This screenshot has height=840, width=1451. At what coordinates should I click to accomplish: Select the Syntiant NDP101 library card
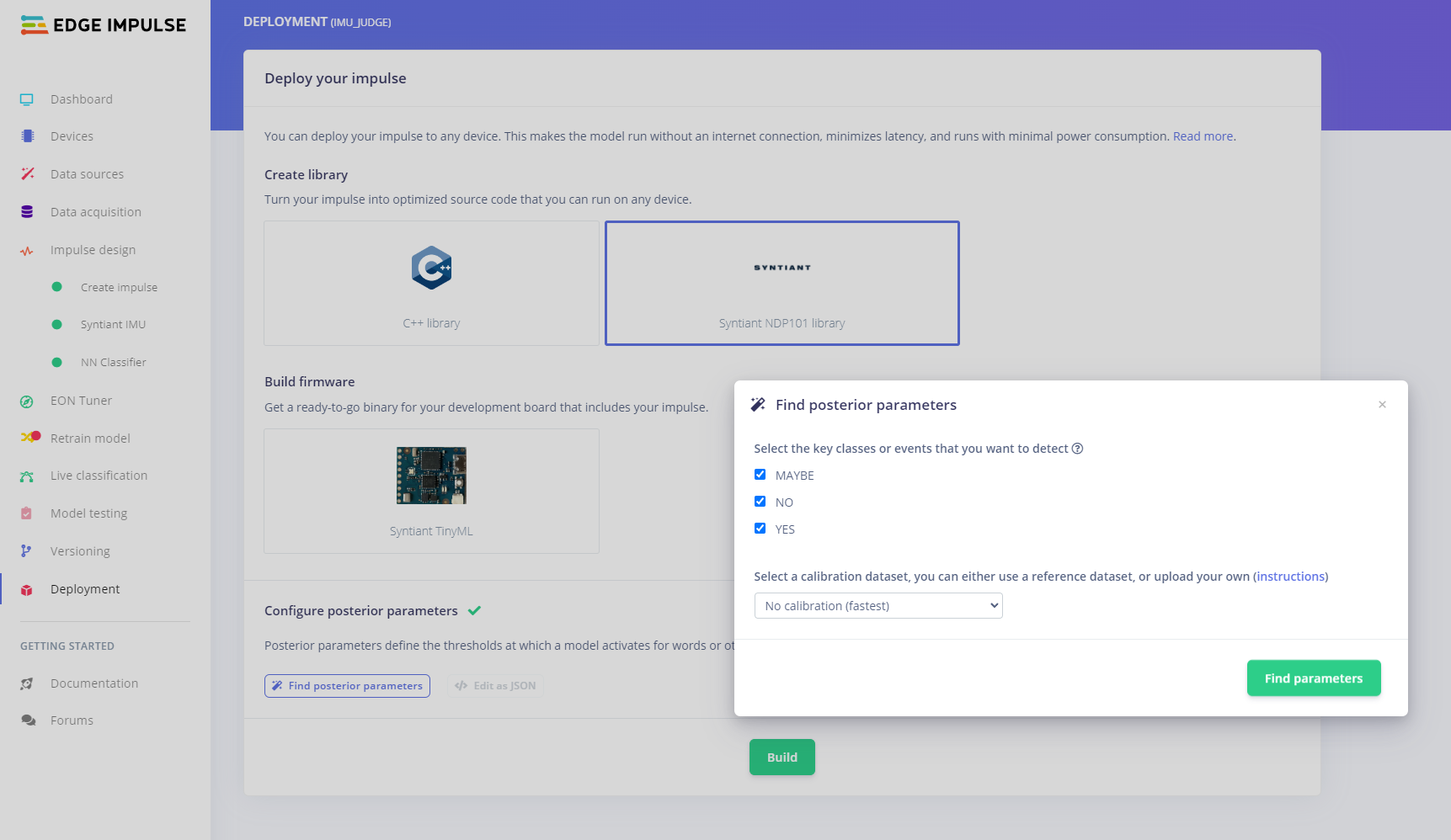point(782,284)
